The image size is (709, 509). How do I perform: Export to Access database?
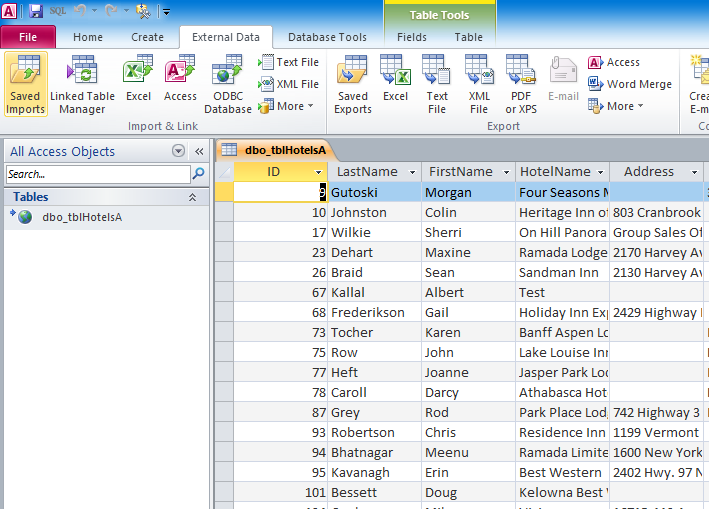click(x=614, y=62)
